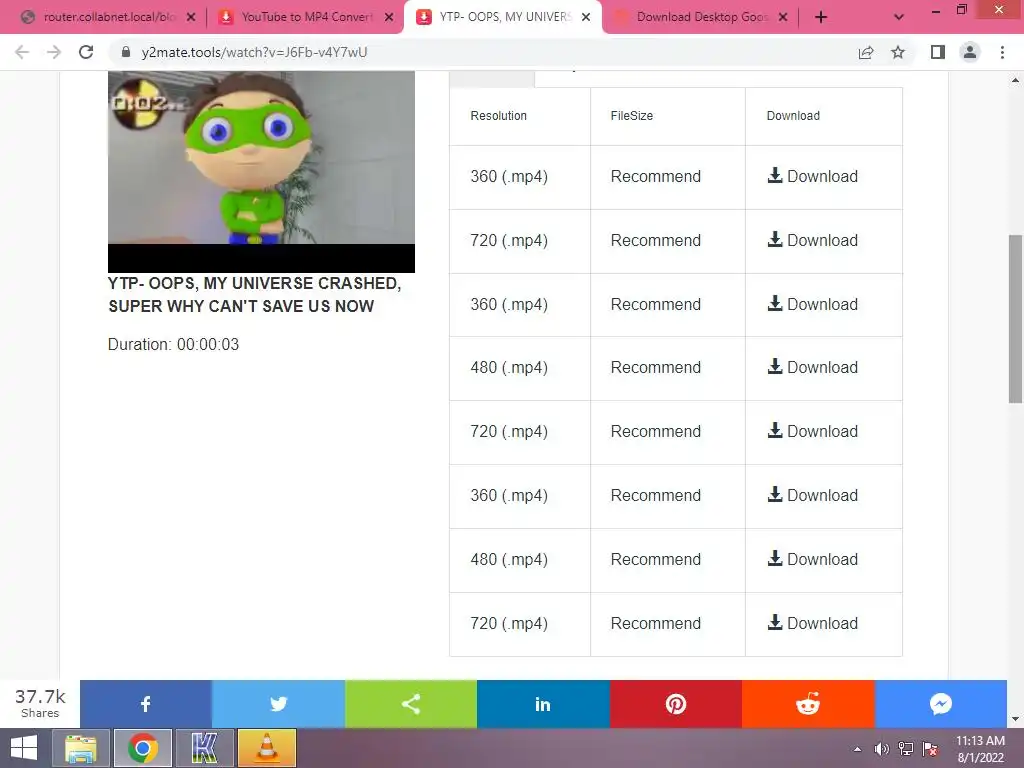1024x768 pixels.
Task: Go back to the previous page
Action: coord(22,52)
